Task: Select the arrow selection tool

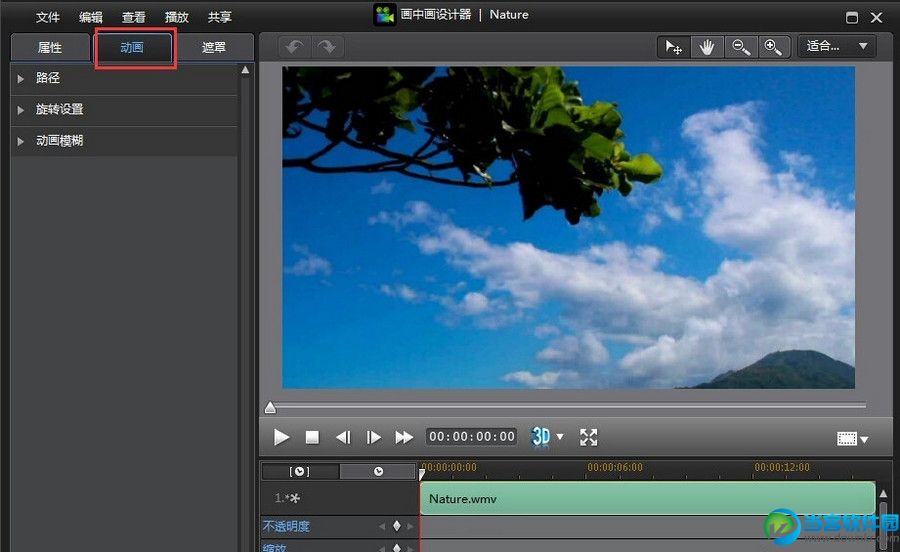Action: click(674, 47)
